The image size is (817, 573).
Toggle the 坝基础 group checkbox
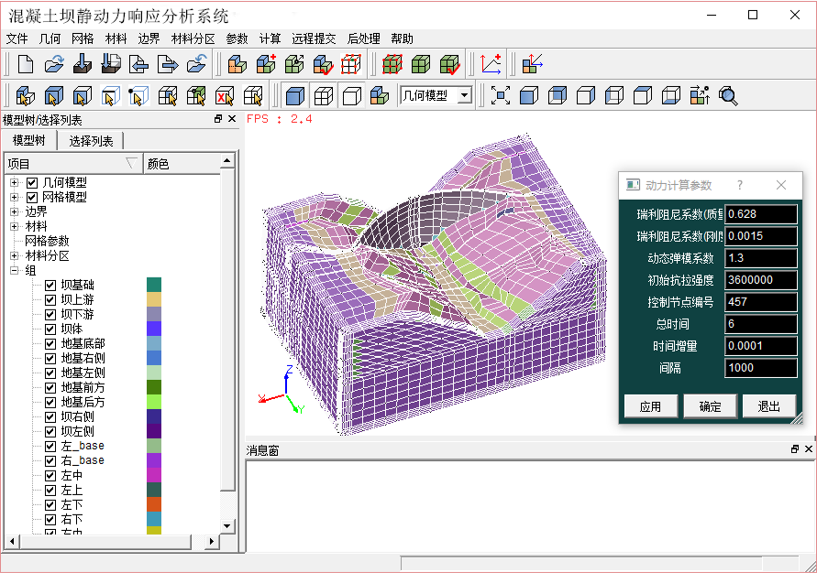[51, 285]
